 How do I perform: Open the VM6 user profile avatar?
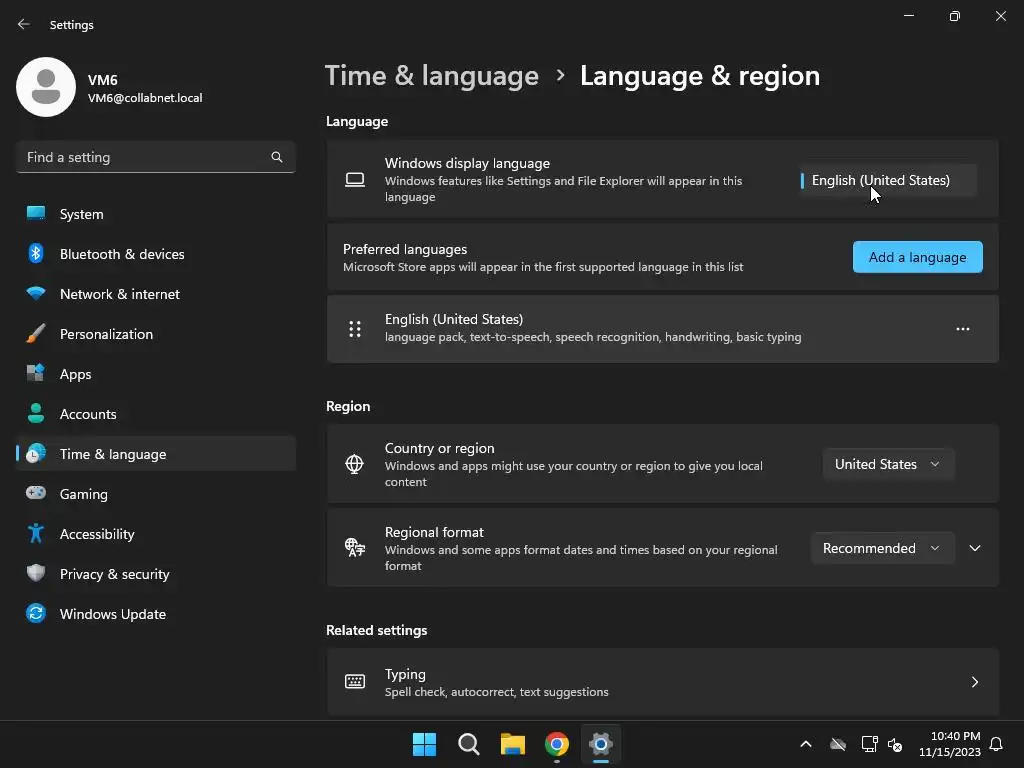tap(46, 87)
